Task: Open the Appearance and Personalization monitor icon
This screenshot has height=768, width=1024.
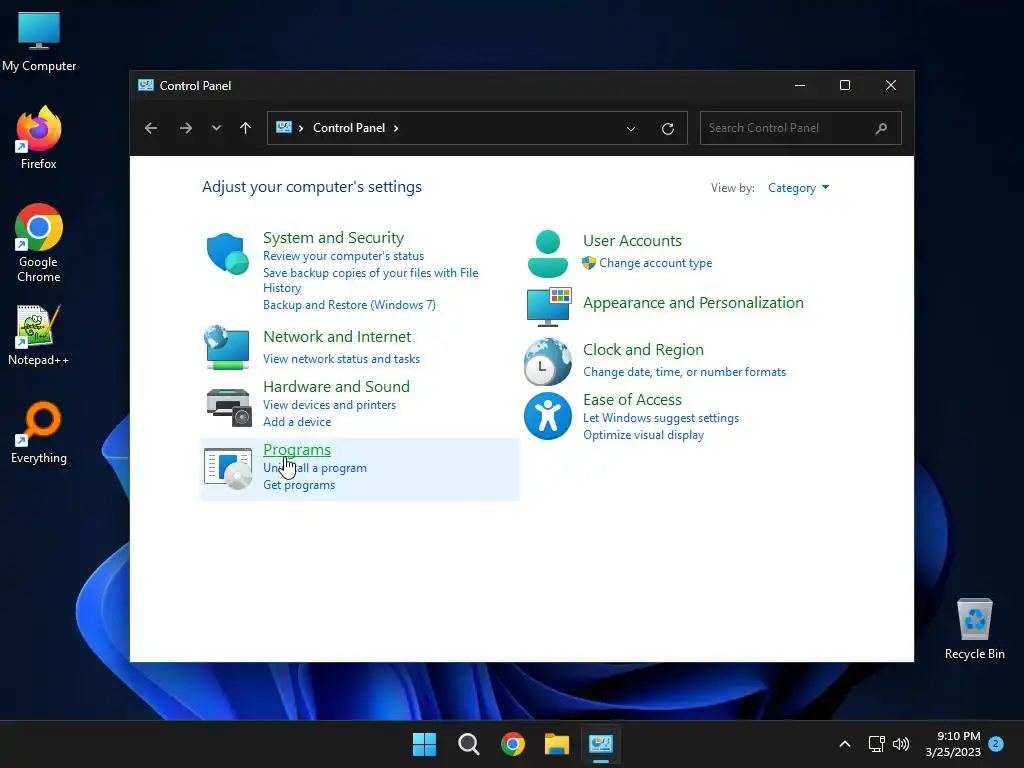Action: (549, 306)
